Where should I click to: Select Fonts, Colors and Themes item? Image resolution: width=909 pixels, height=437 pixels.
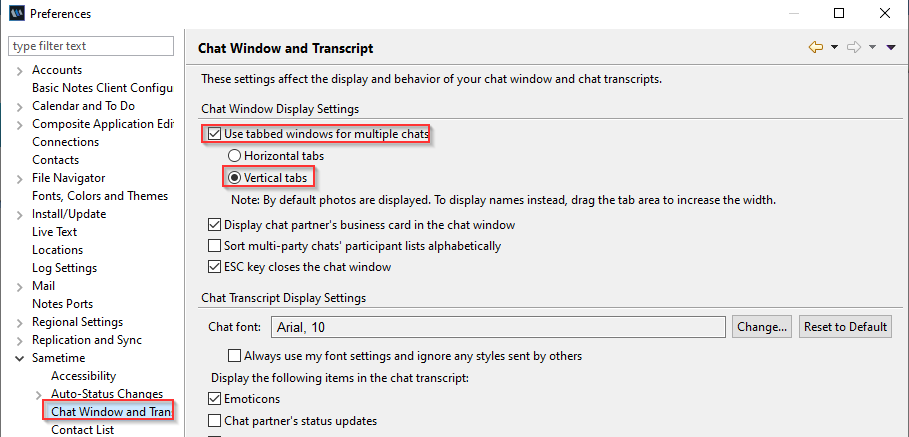pyautogui.click(x=100, y=196)
